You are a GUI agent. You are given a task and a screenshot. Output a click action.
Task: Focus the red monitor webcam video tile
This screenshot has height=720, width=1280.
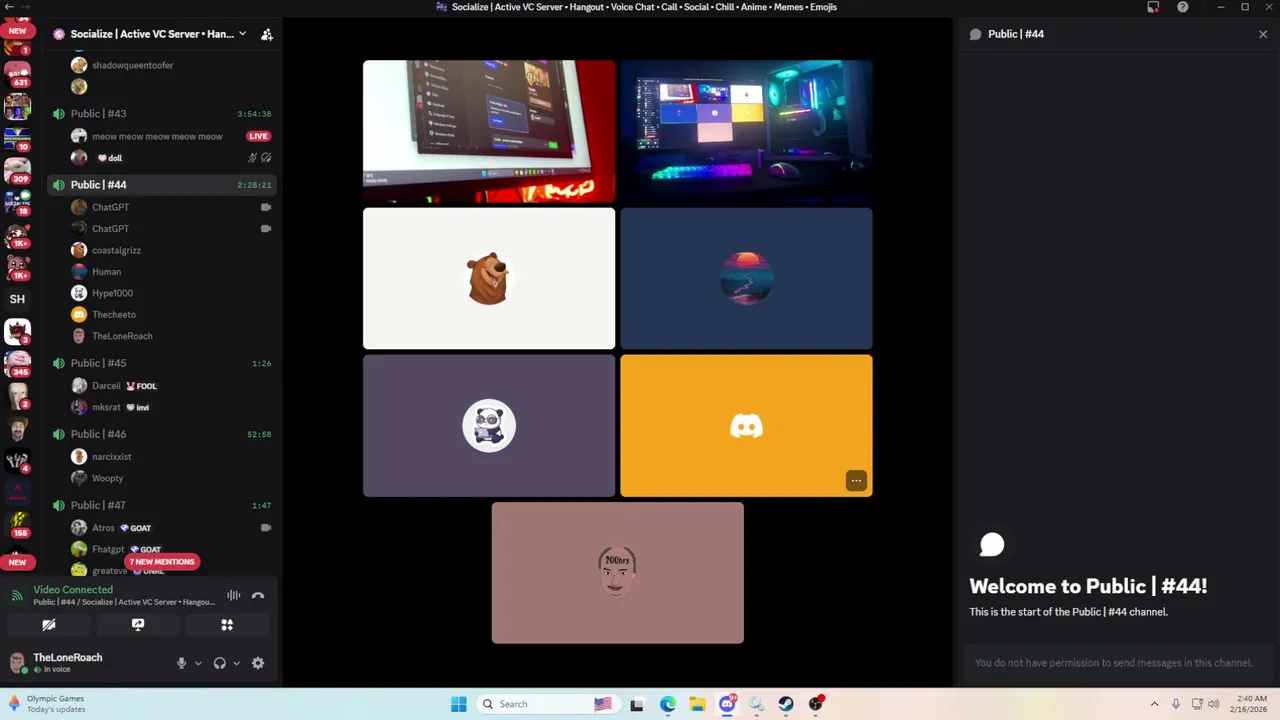tap(489, 132)
